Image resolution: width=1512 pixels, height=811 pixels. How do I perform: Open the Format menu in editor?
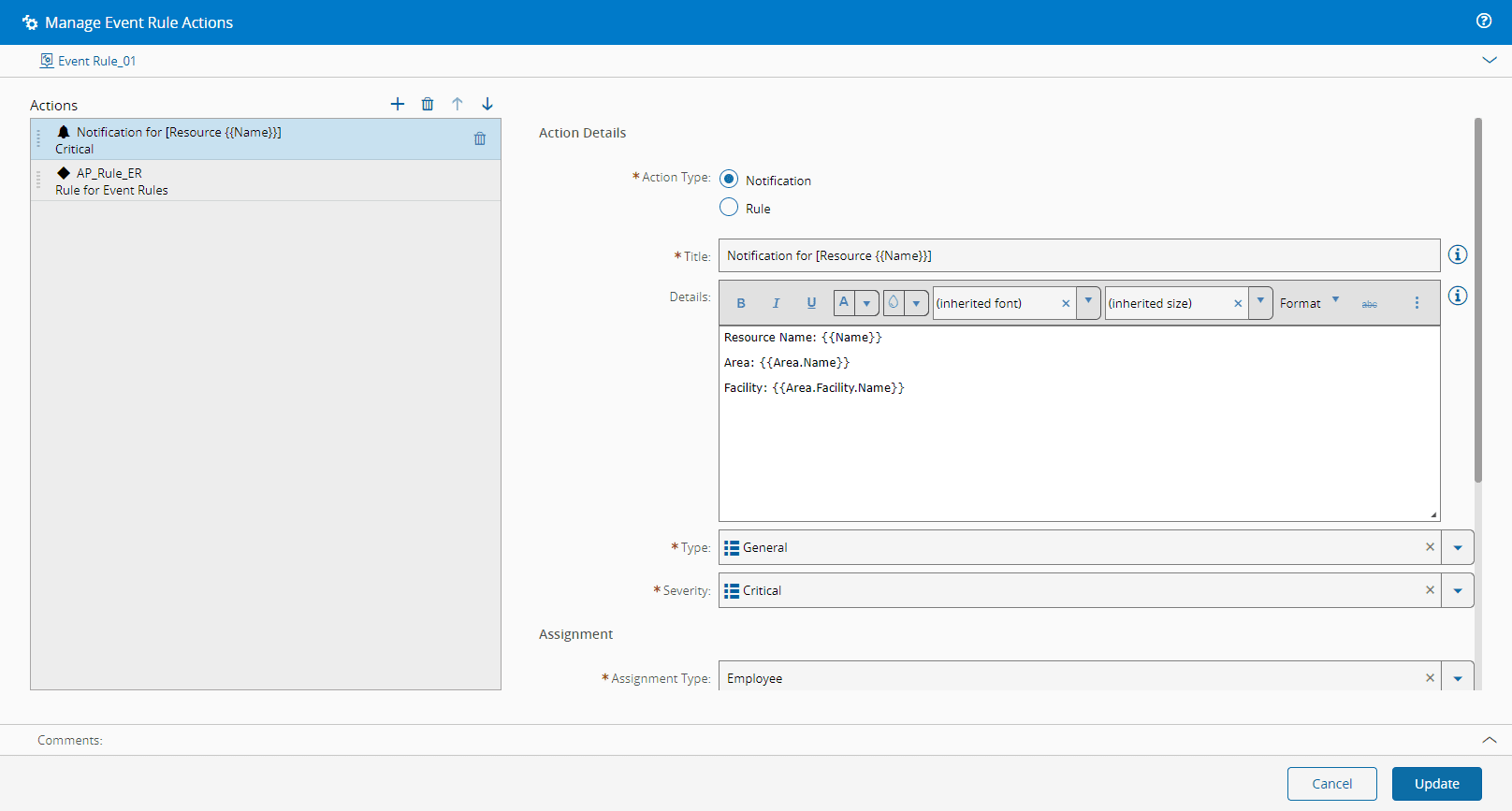click(x=1309, y=303)
